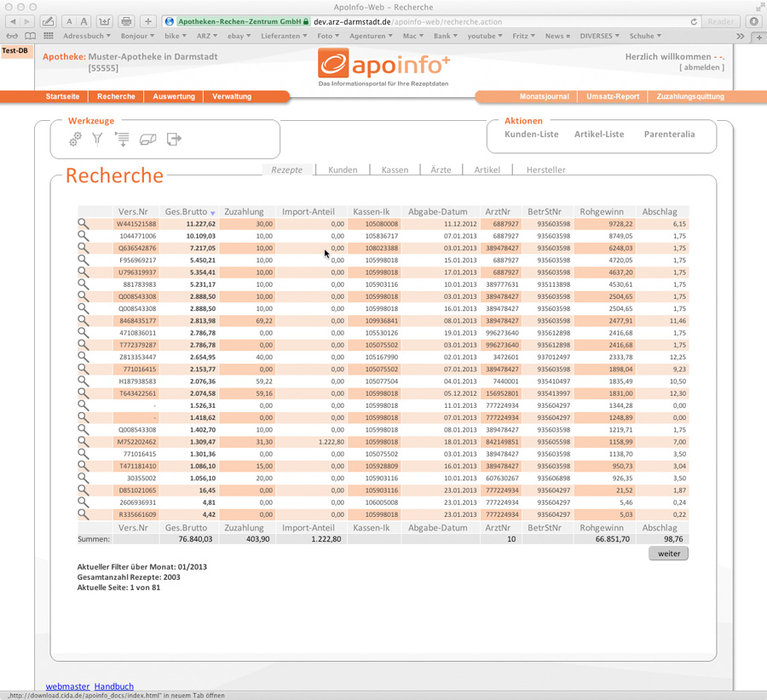Click the sort list tool in Werkzeuge
The height and width of the screenshot is (700, 767).
[122, 139]
